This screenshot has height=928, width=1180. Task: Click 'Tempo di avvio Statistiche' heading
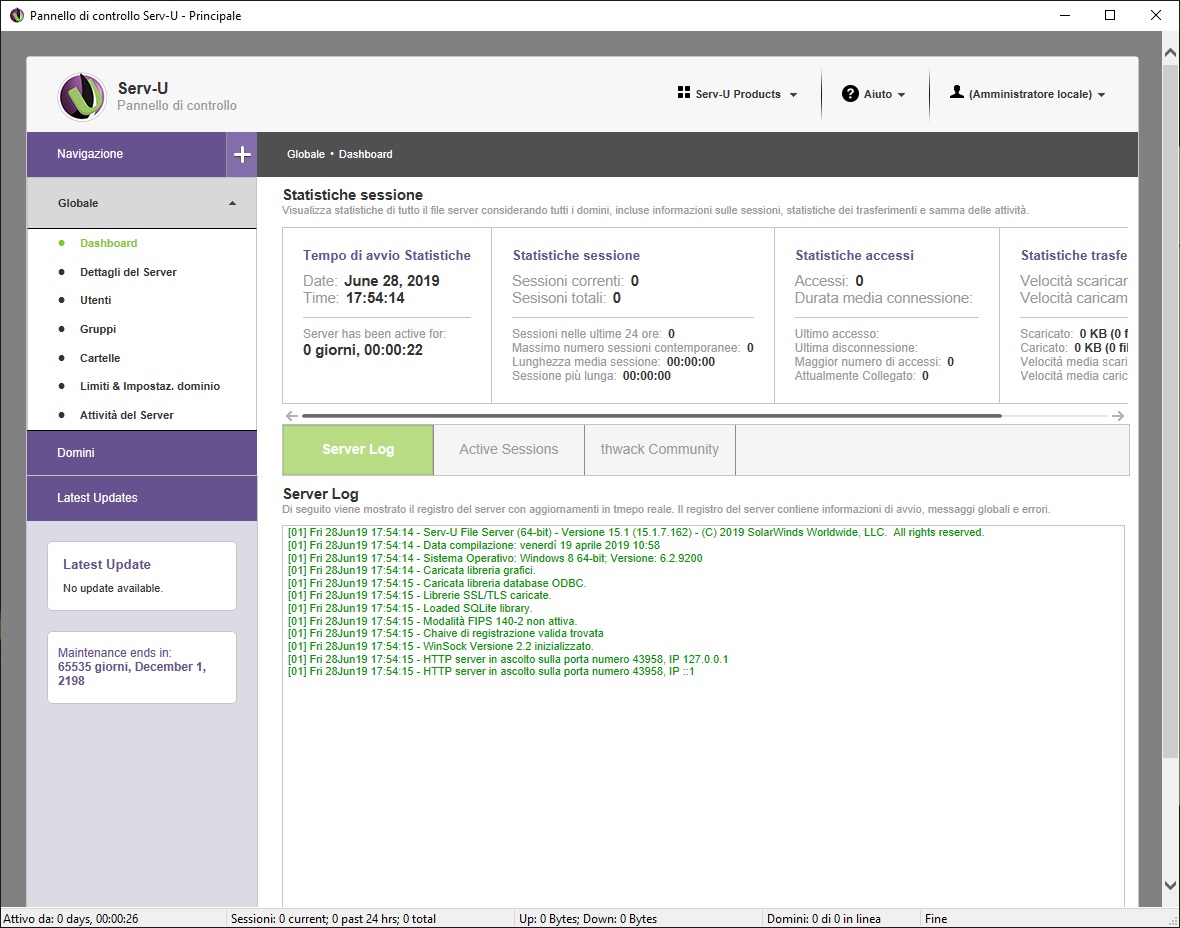387,255
